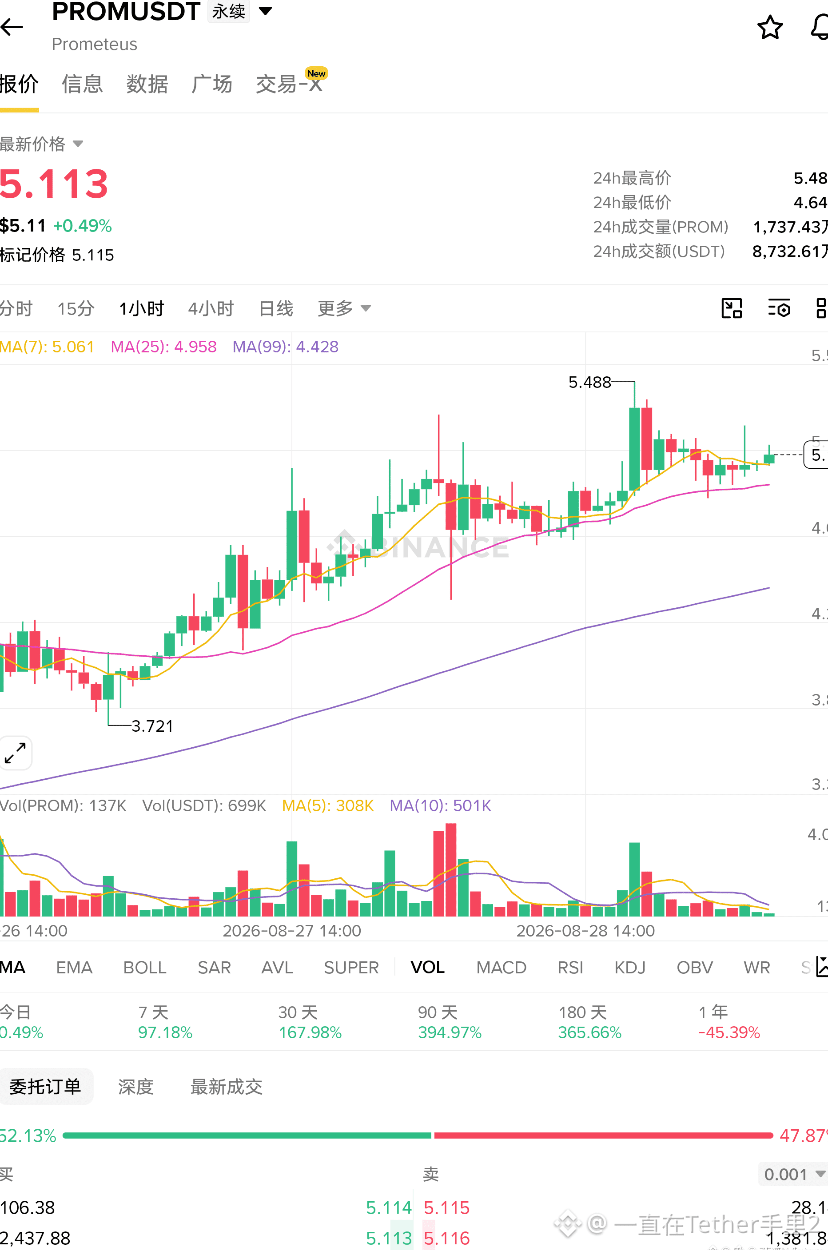Viewport: 828px width, 1250px height.
Task: Click the 1 年 -45.39% return
Action: [729, 1022]
